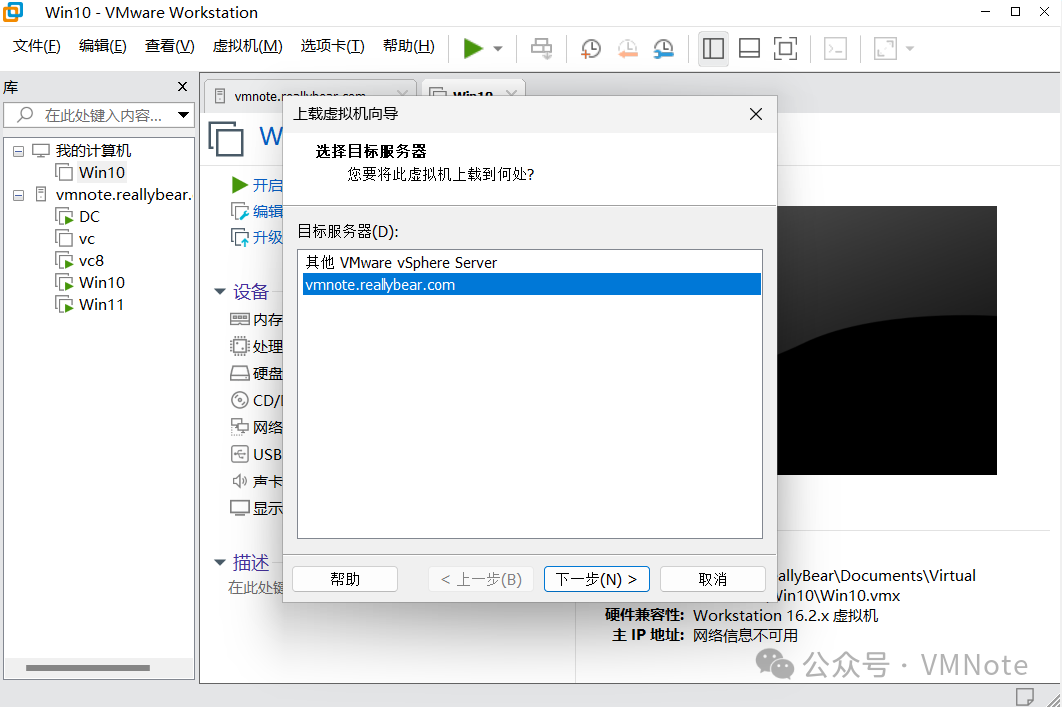Click the 下一步(N) > button
The width and height of the screenshot is (1062, 707).
pos(597,579)
